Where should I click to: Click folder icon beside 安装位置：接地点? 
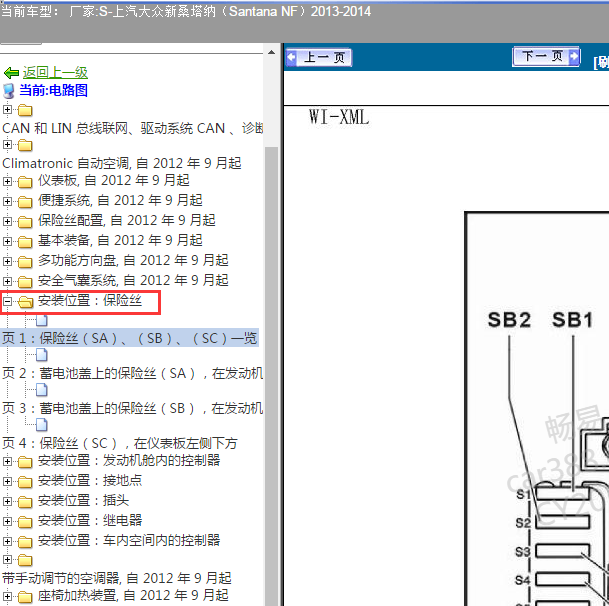coord(25,482)
